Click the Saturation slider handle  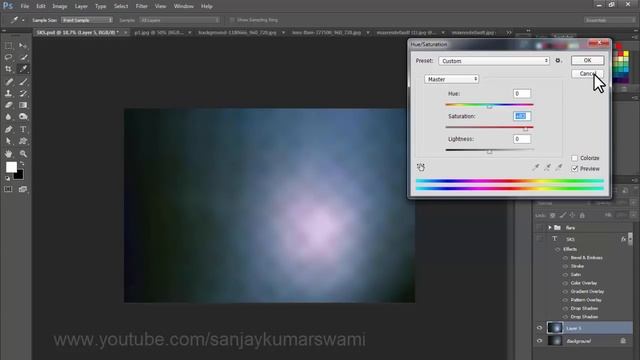coord(526,129)
